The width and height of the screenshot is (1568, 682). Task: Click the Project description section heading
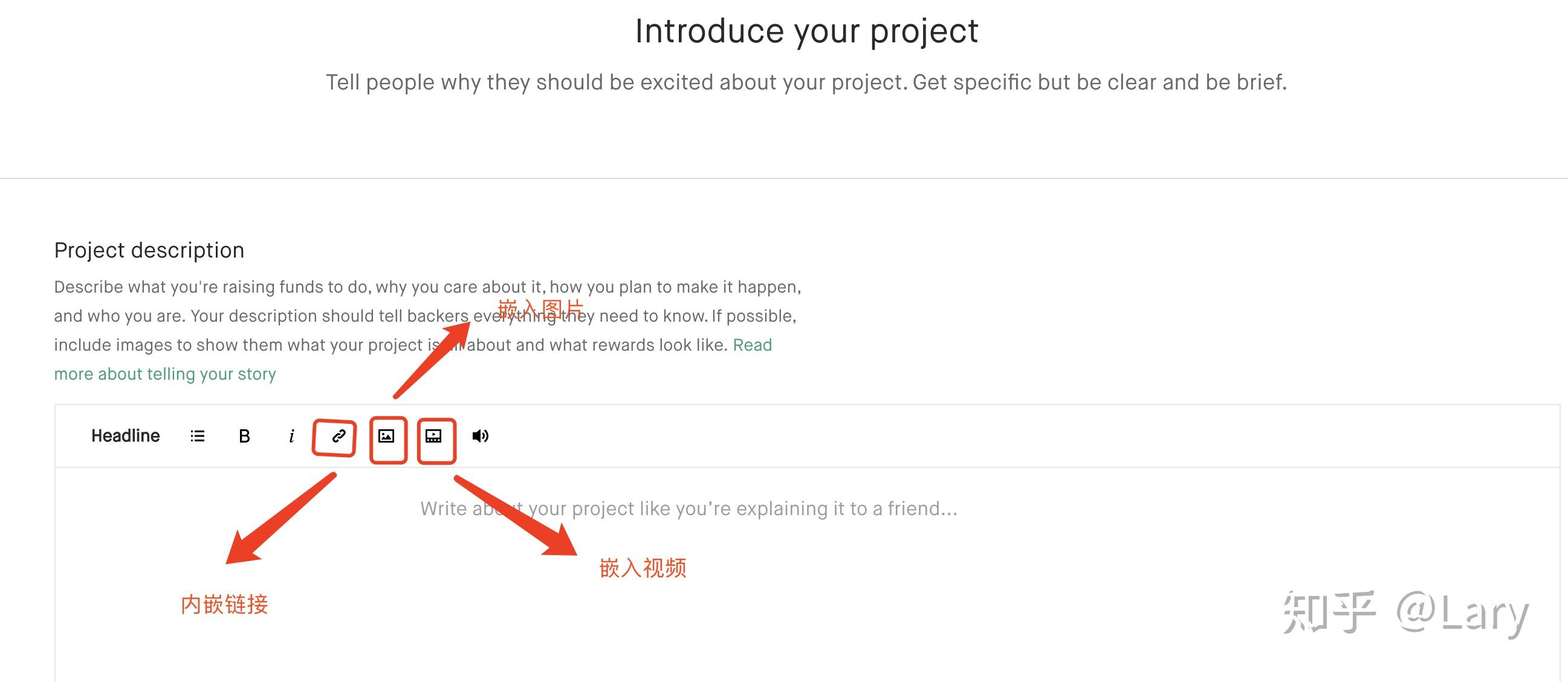(149, 250)
